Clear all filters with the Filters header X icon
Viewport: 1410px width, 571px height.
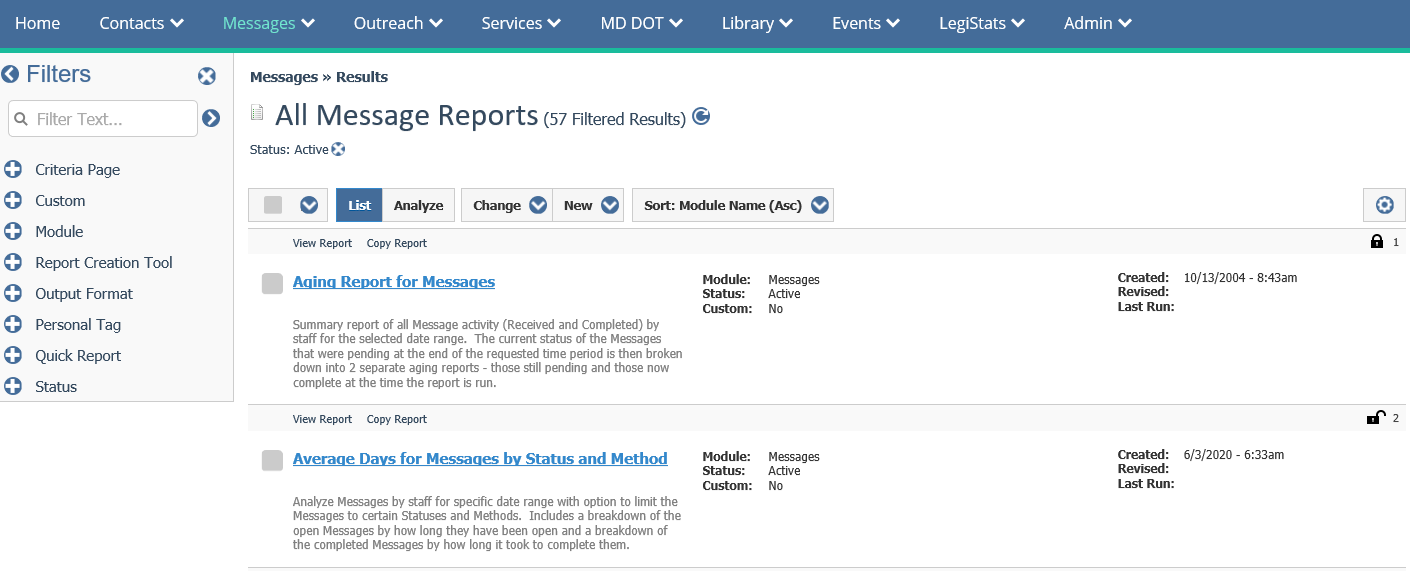pos(207,76)
